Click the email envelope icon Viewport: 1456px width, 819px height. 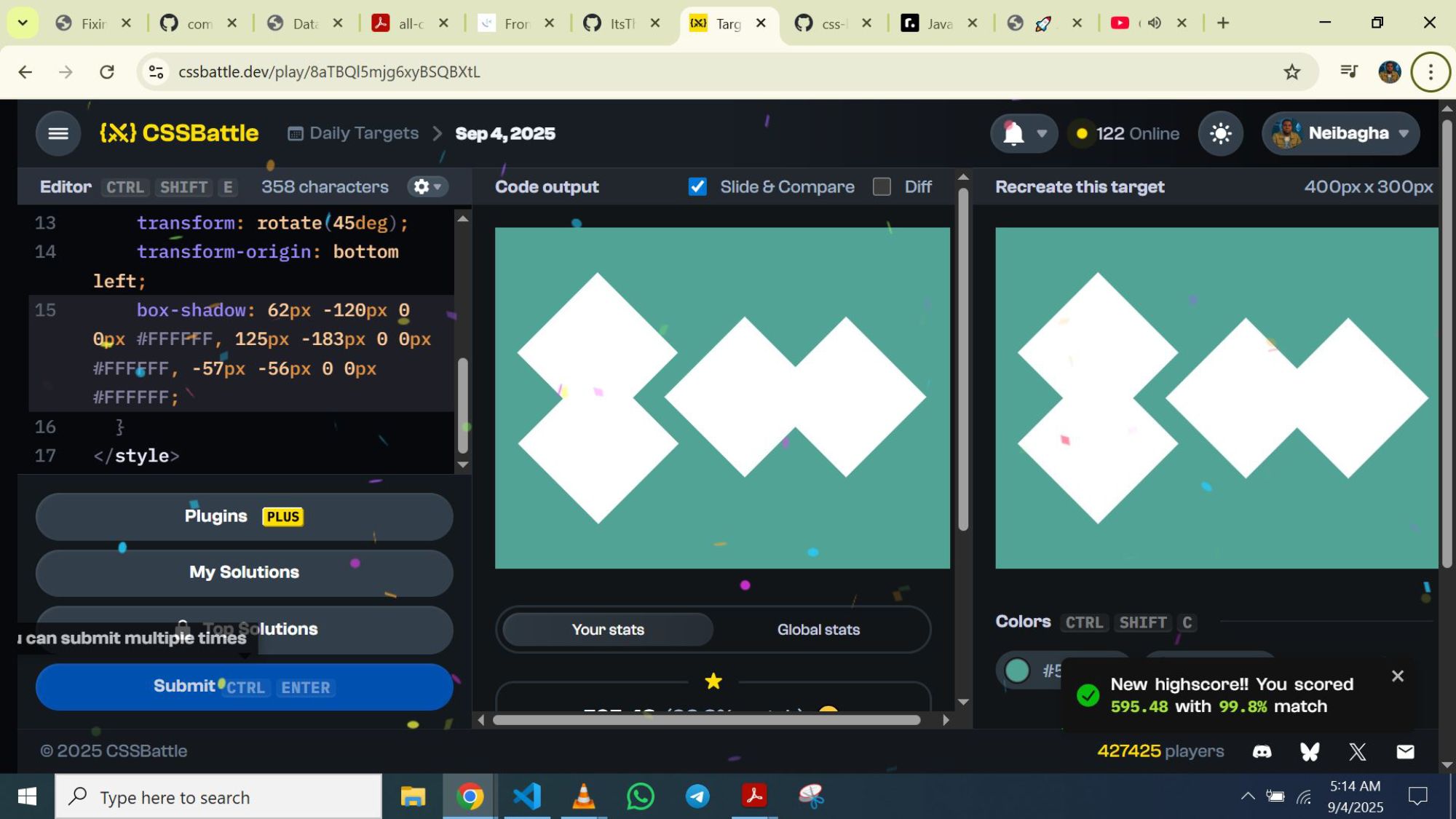pos(1405,751)
